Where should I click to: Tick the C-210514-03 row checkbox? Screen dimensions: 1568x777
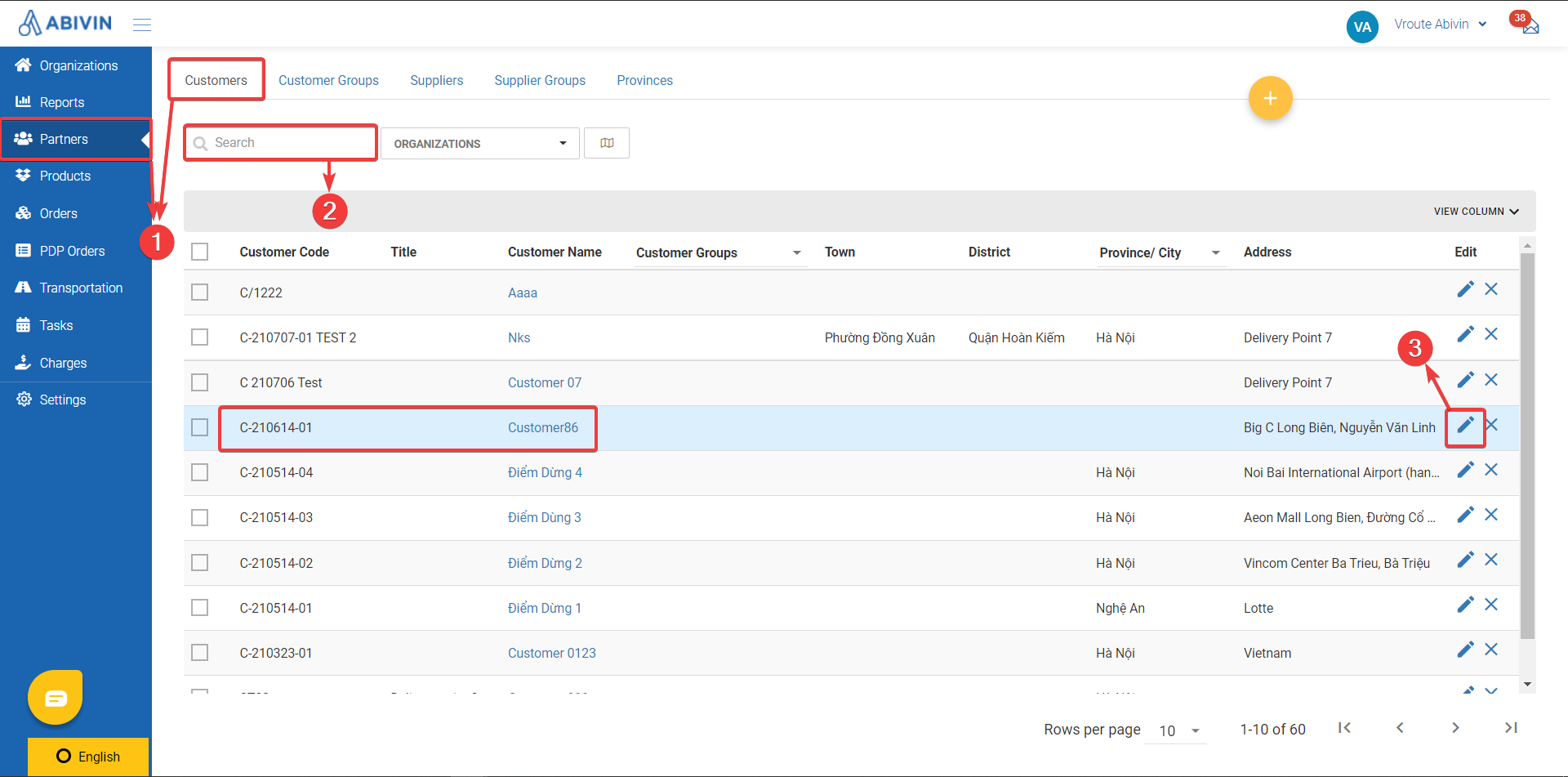click(200, 517)
